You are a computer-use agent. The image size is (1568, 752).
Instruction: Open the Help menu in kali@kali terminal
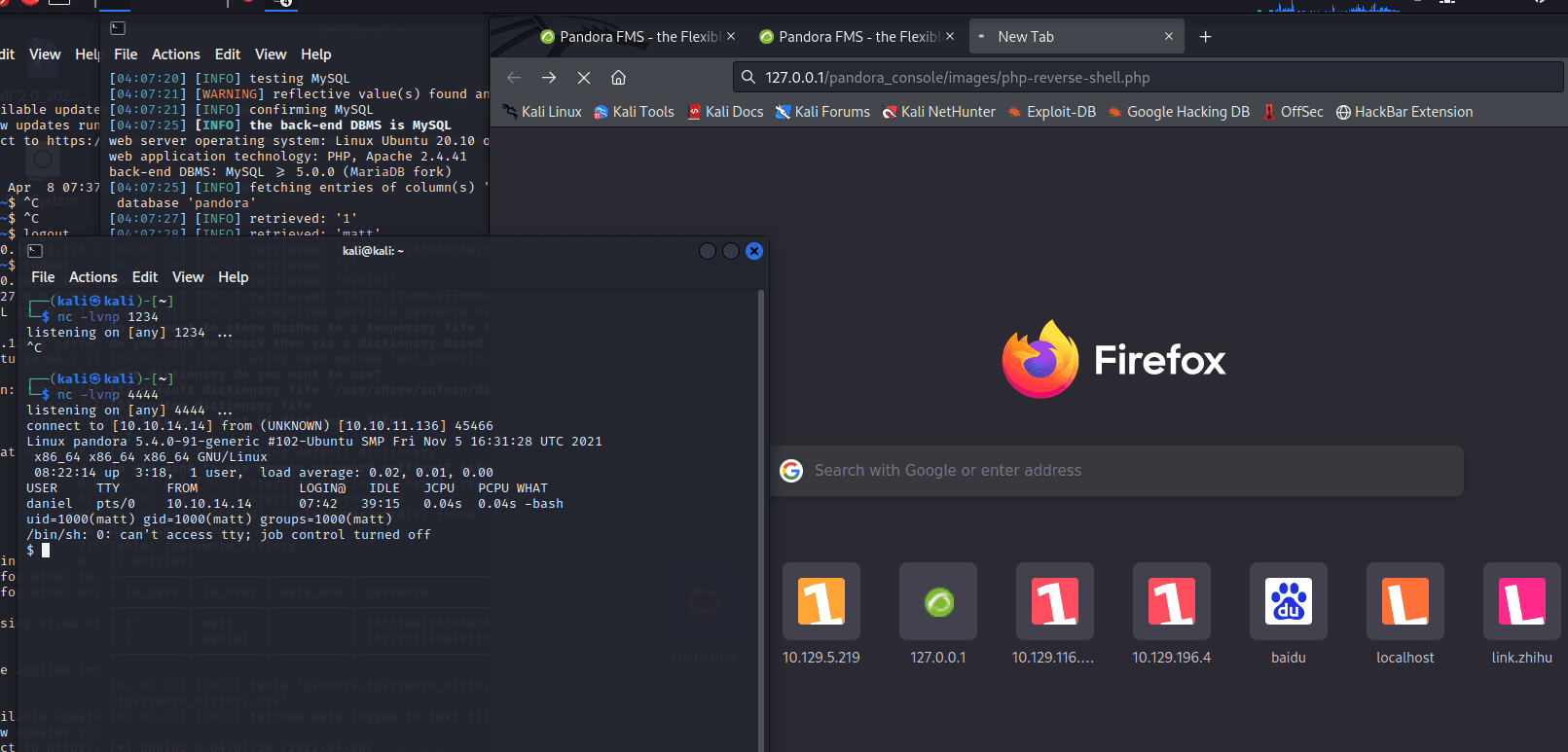point(233,277)
